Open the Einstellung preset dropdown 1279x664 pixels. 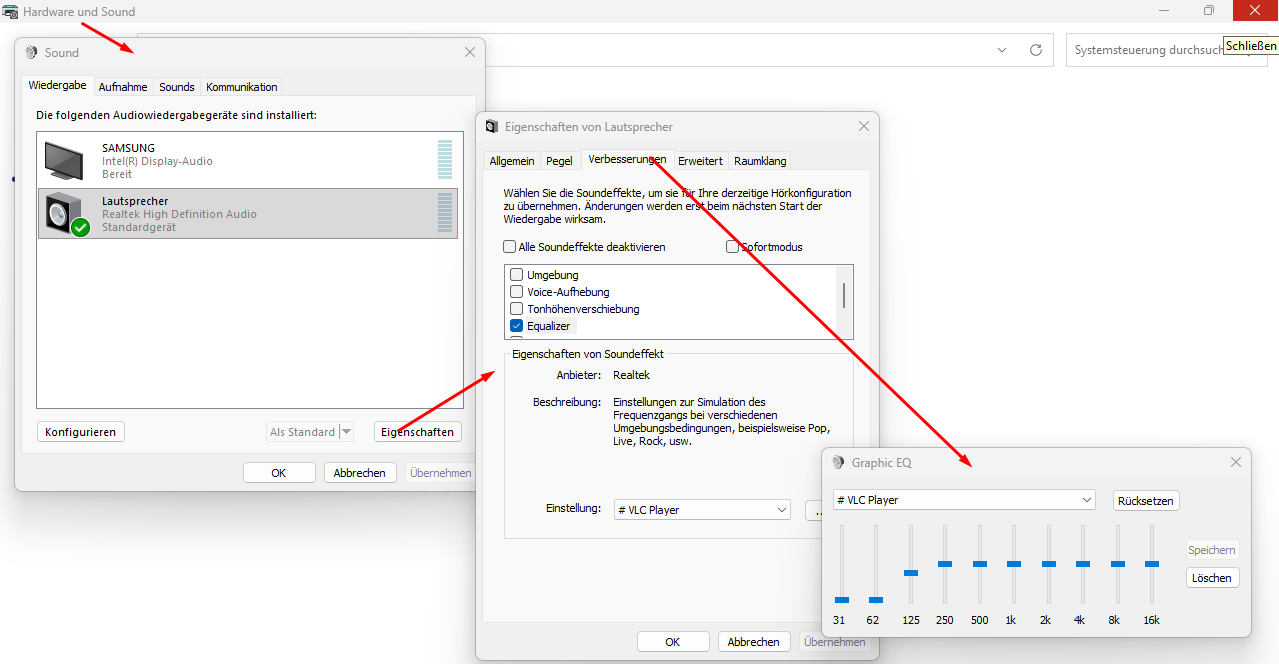pos(702,510)
